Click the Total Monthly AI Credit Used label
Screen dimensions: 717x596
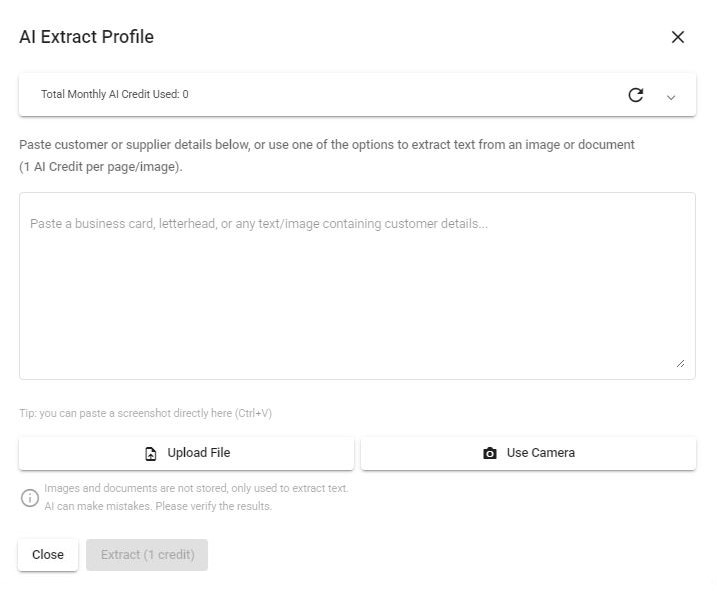[x=115, y=94]
